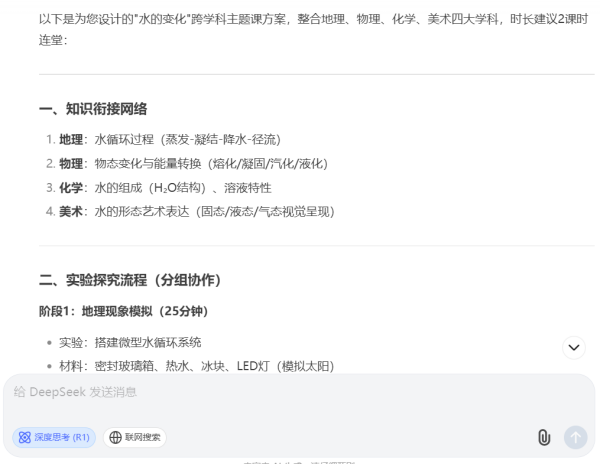600x464 pixels.
Task: Click the 物理 物态变化与能量转换 list item
Action: (x=187, y=164)
